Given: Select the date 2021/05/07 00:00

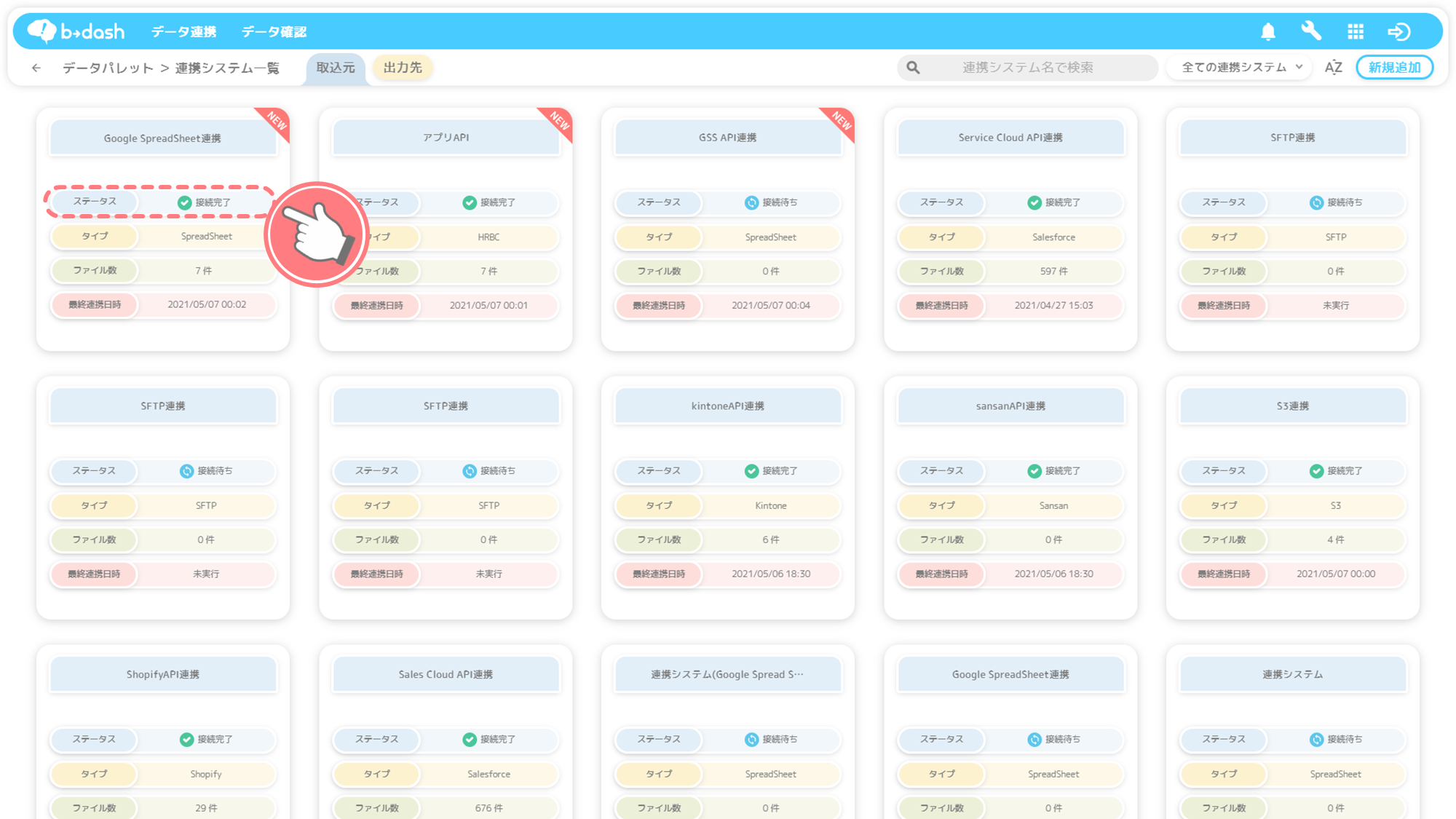Looking at the screenshot, I should pyautogui.click(x=1336, y=574).
